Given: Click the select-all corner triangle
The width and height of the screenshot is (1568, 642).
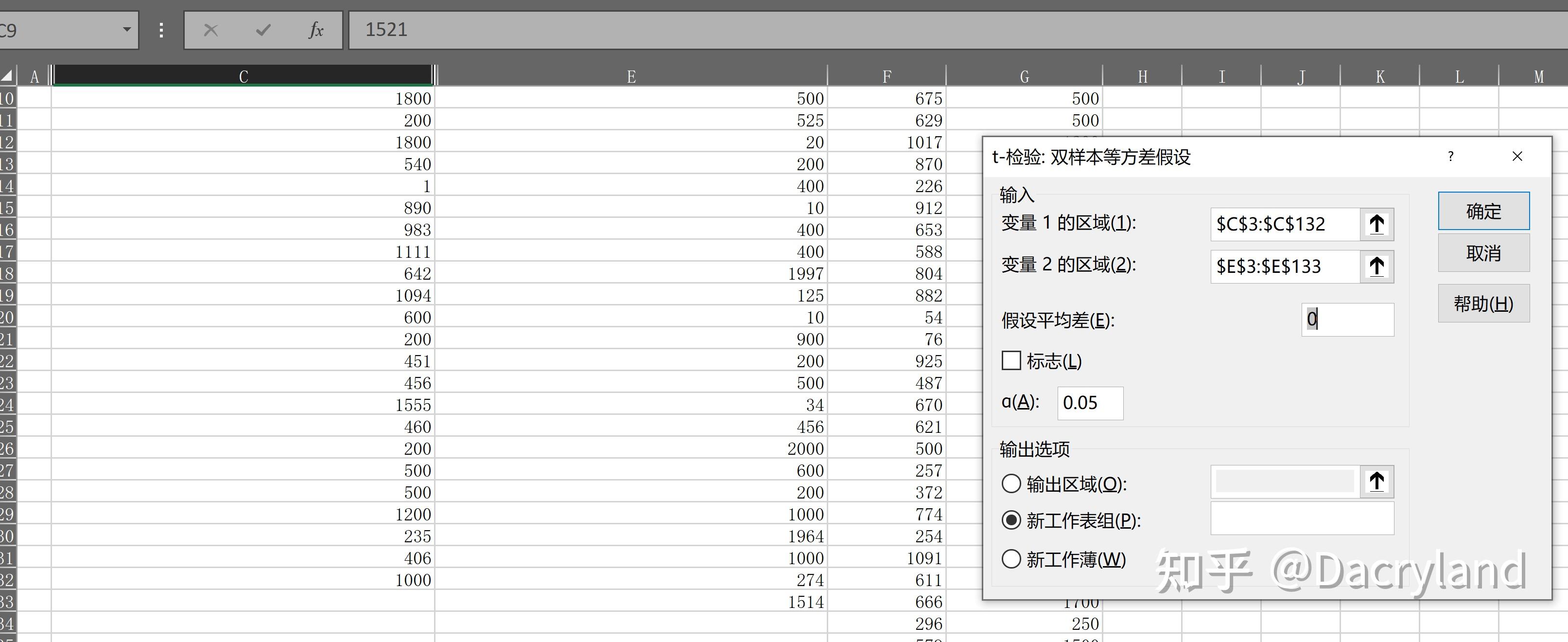Looking at the screenshot, I should (x=7, y=76).
